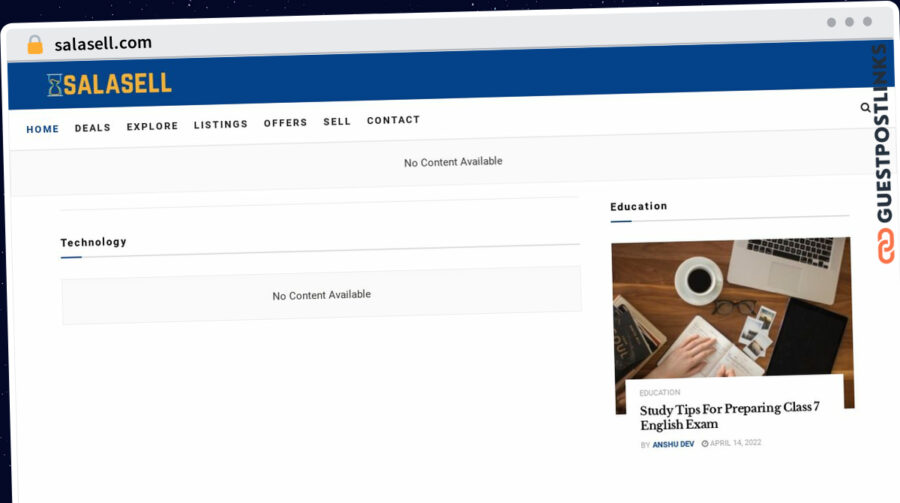Open the Contact menu item
The width and height of the screenshot is (900, 503).
coord(393,120)
